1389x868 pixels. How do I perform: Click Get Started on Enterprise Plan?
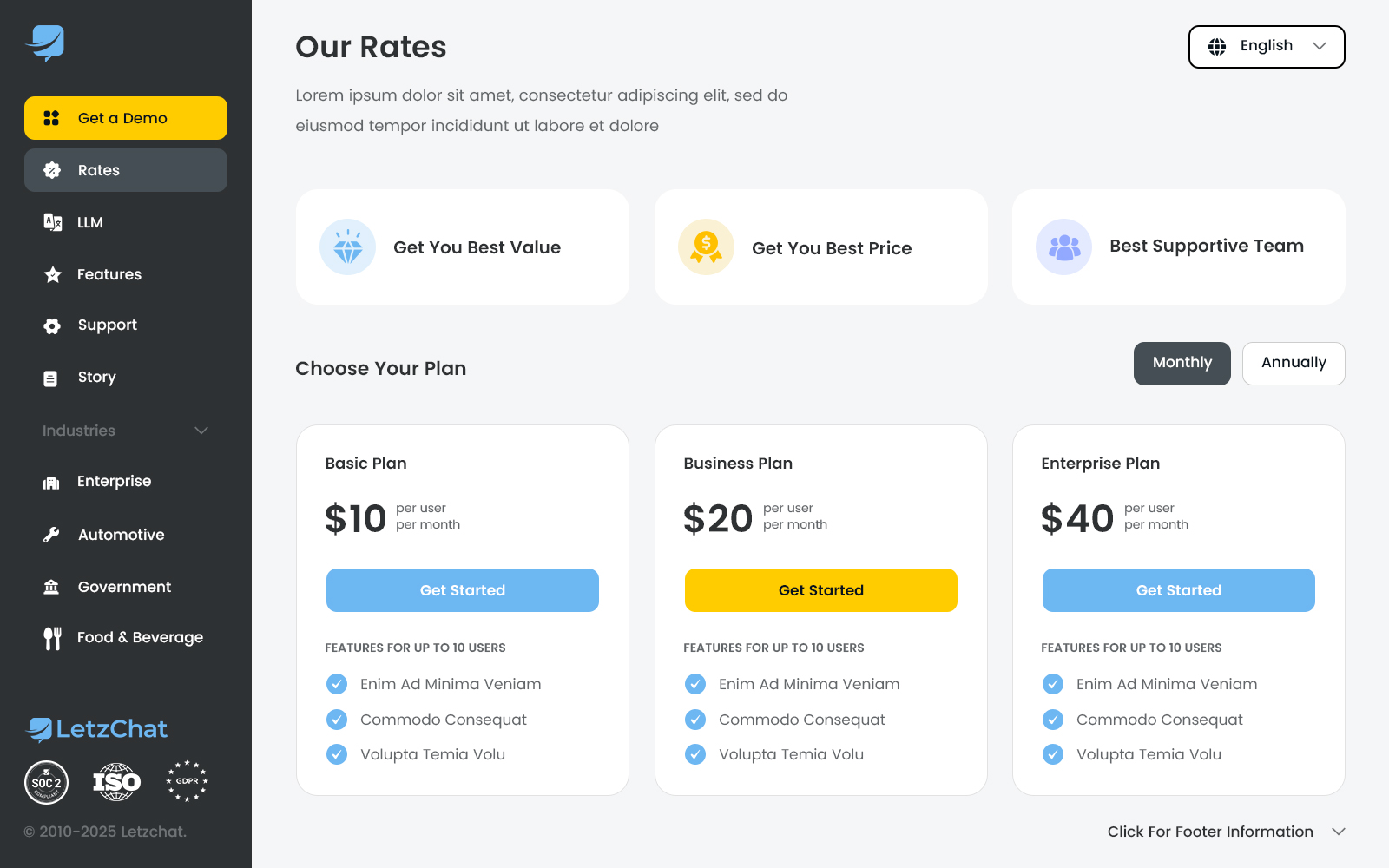[1178, 590]
